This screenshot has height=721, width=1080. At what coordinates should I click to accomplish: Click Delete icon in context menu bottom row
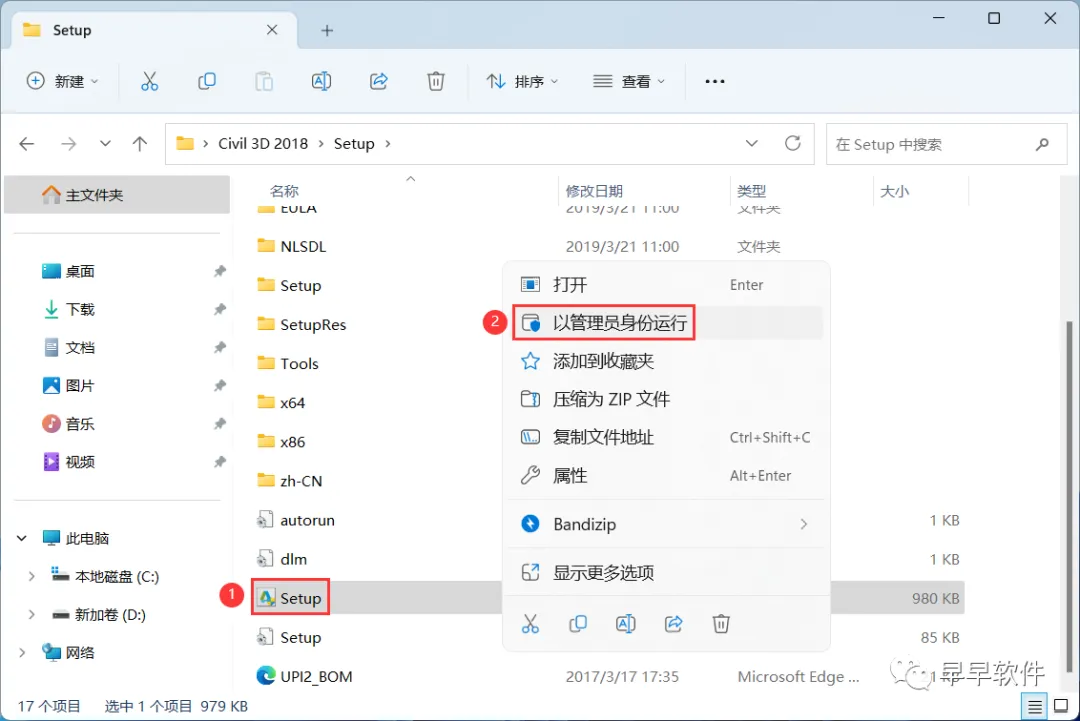[720, 624]
